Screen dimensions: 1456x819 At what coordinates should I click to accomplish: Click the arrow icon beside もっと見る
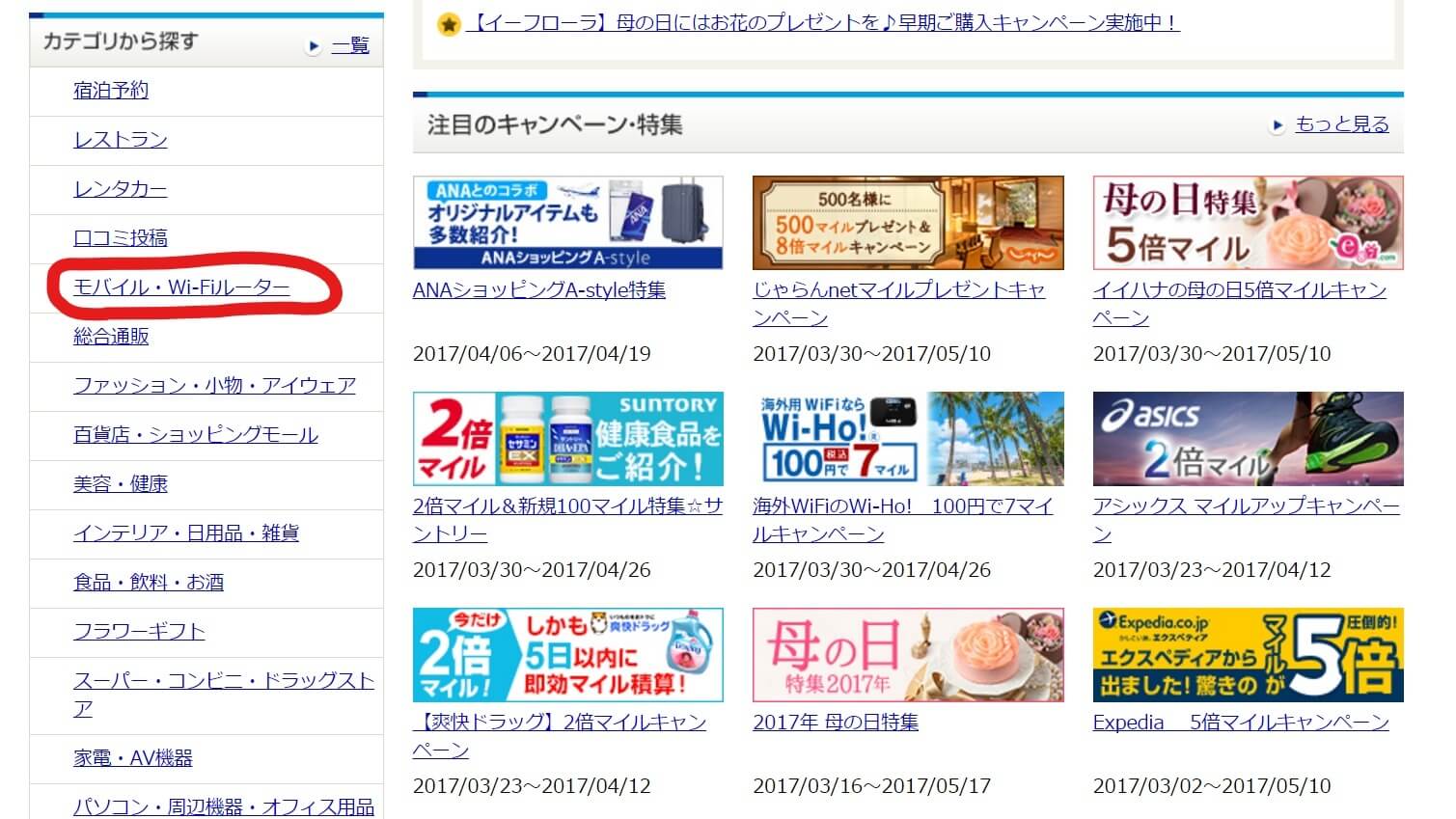click(1277, 125)
